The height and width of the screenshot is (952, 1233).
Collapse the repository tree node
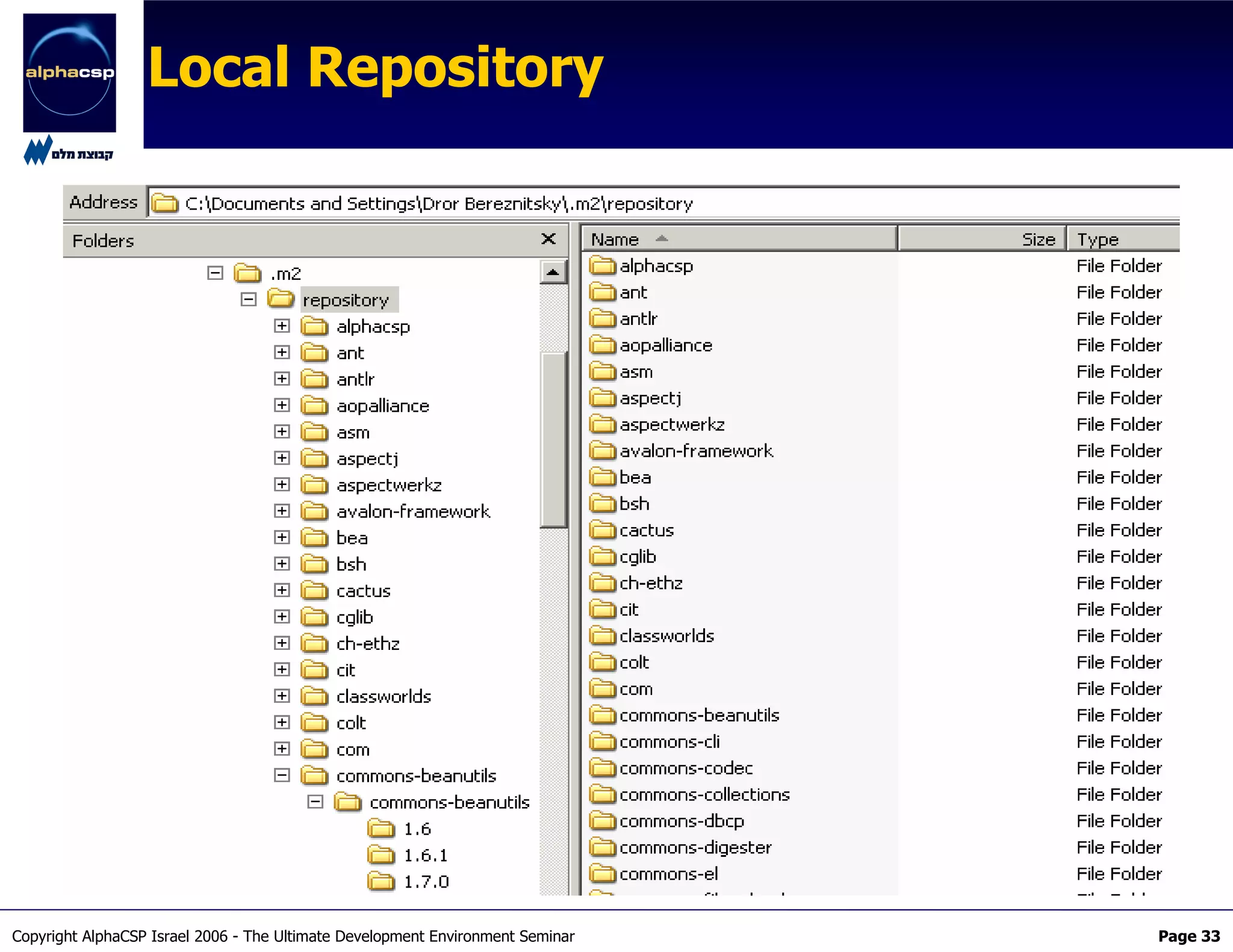tap(248, 300)
